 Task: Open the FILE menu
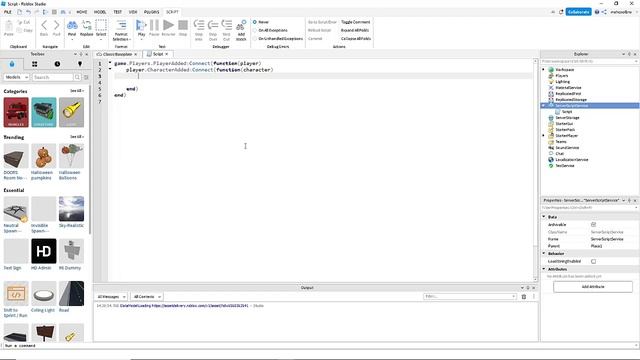8,12
